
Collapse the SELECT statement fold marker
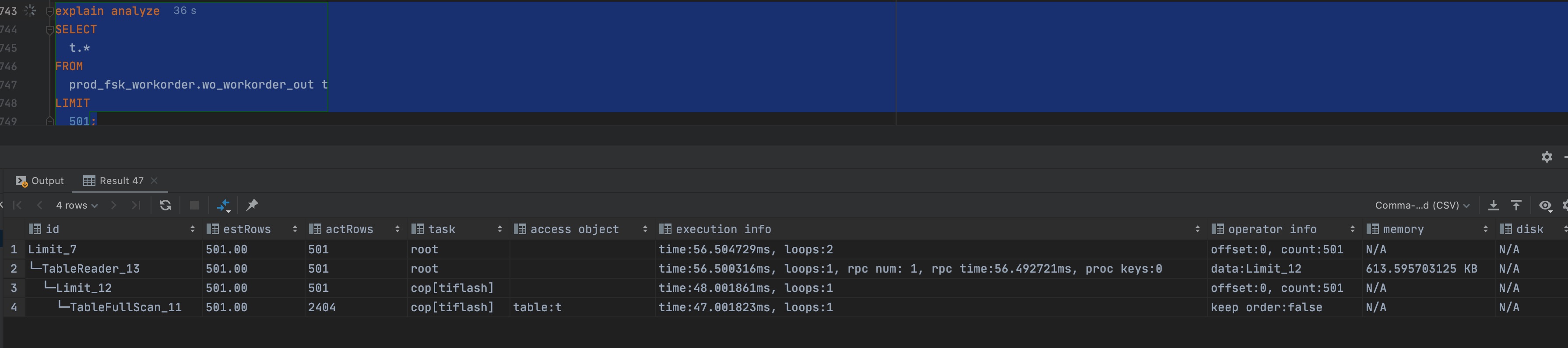[50, 30]
